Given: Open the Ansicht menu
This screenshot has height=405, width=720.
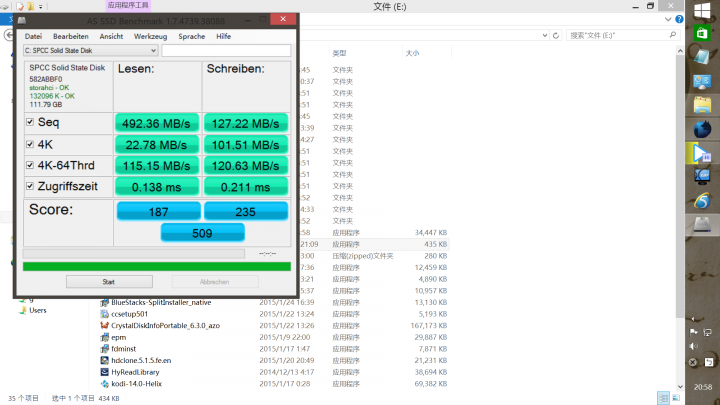Looking at the screenshot, I should [x=111, y=36].
